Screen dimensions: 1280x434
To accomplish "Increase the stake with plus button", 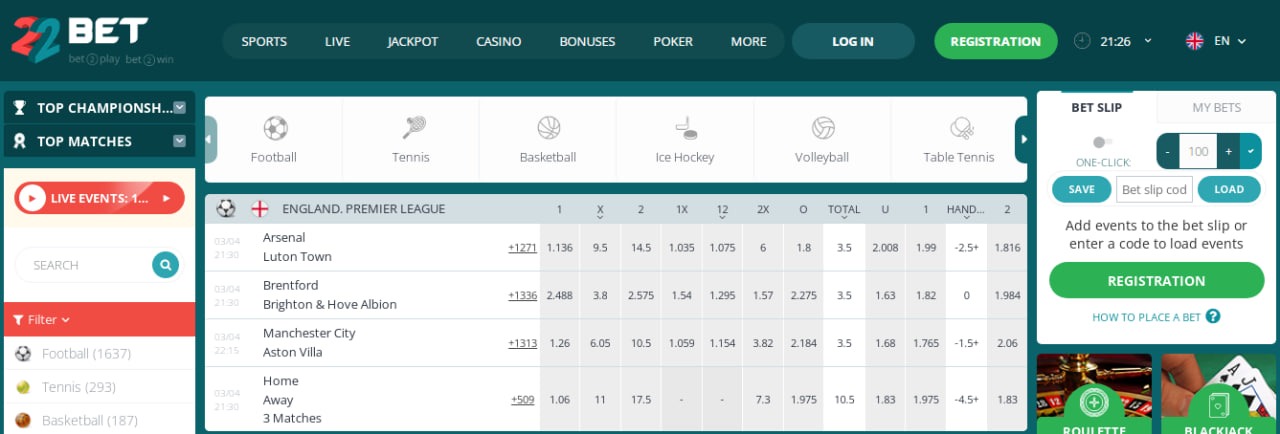I will (x=1229, y=151).
